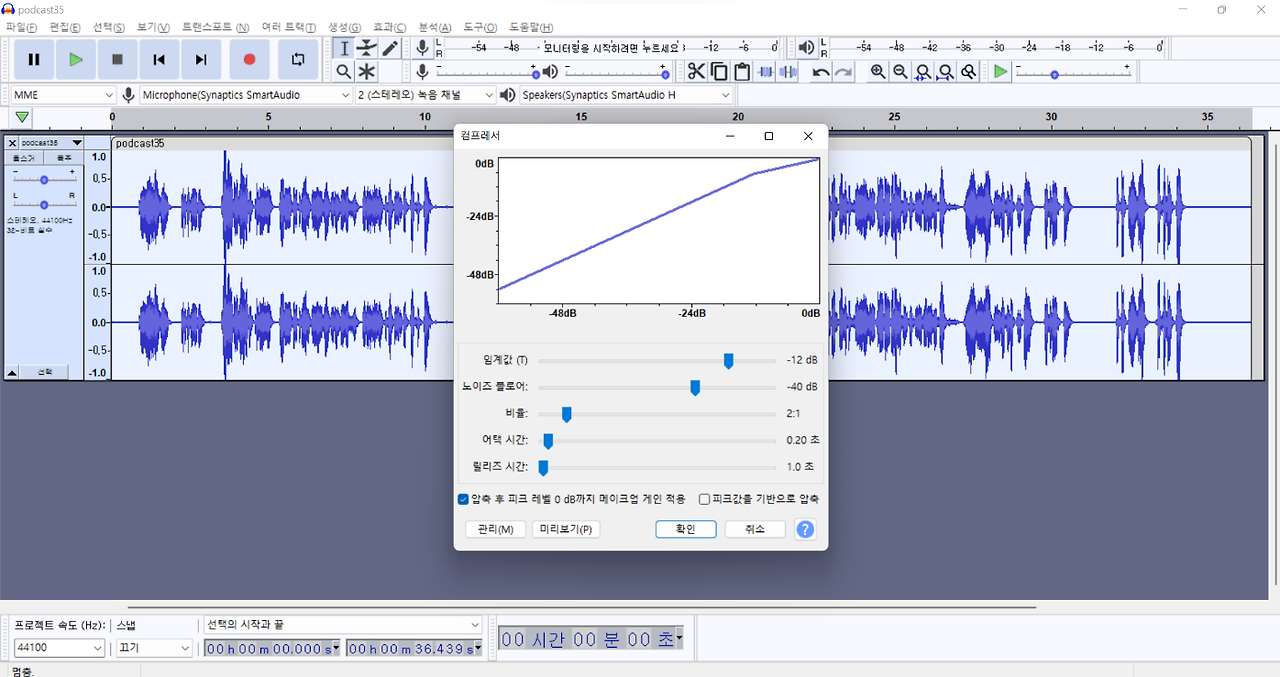The width and height of the screenshot is (1280, 677).
Task: Open the 도움말 (Help) menu
Action: [x=530, y=27]
